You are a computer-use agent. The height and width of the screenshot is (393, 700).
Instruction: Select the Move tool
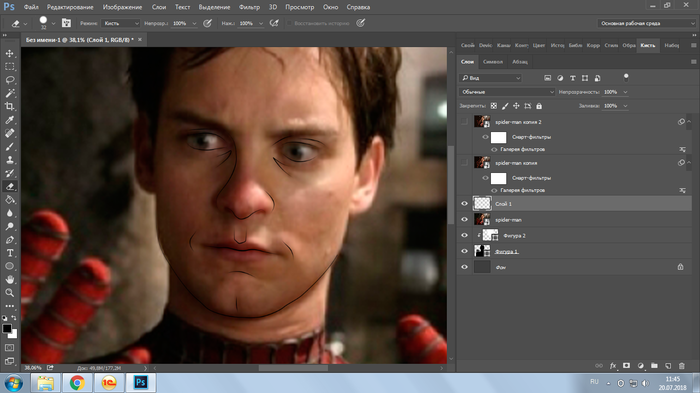[9, 54]
